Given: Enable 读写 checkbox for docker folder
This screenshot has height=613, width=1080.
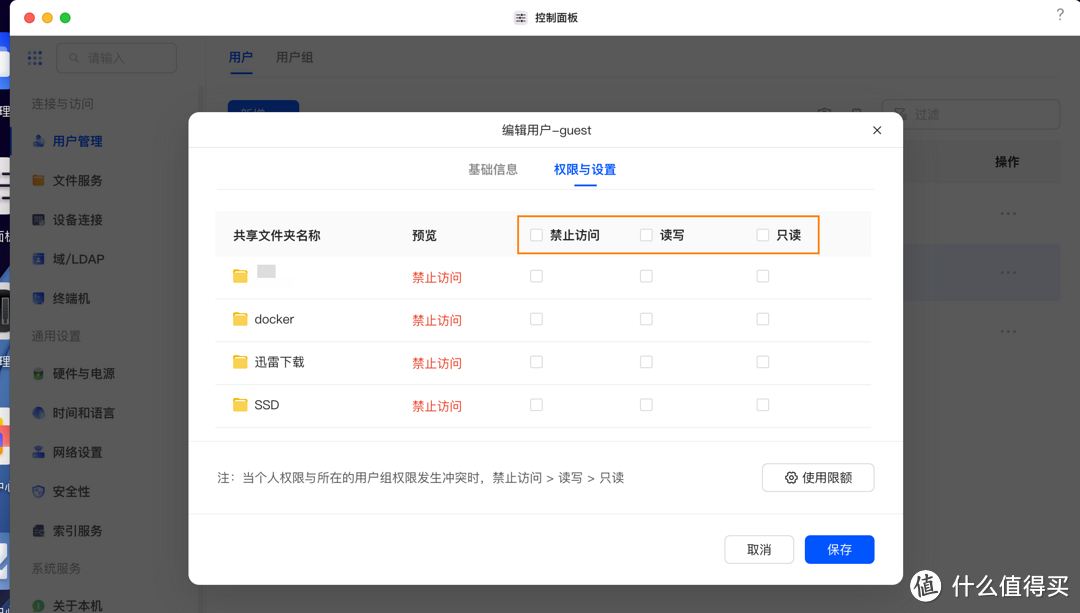Looking at the screenshot, I should [x=646, y=319].
